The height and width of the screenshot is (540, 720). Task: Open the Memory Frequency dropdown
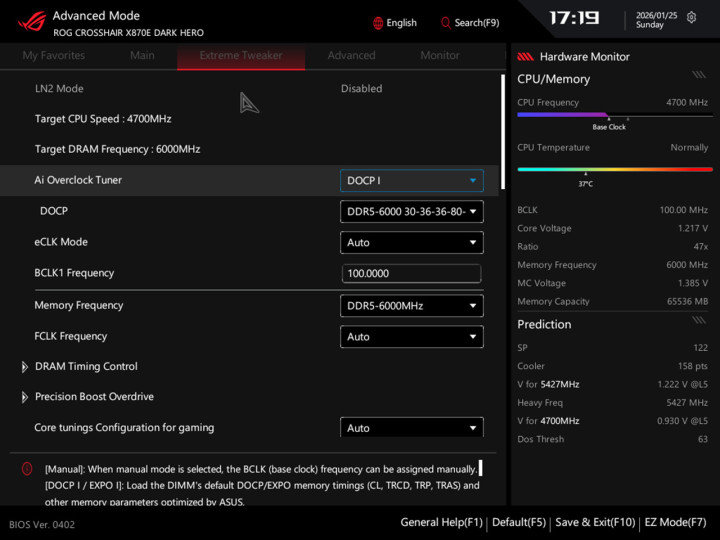click(x=411, y=306)
